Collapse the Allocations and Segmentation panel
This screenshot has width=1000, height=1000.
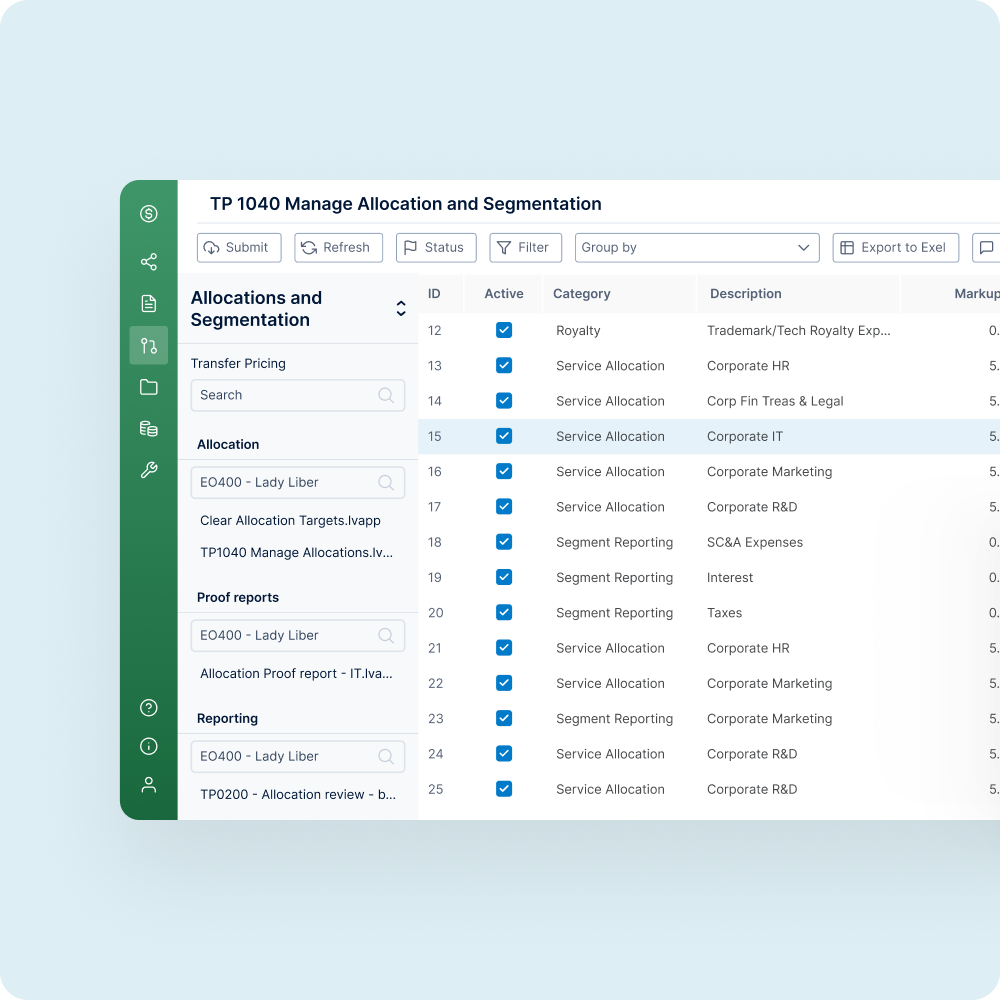pos(401,309)
